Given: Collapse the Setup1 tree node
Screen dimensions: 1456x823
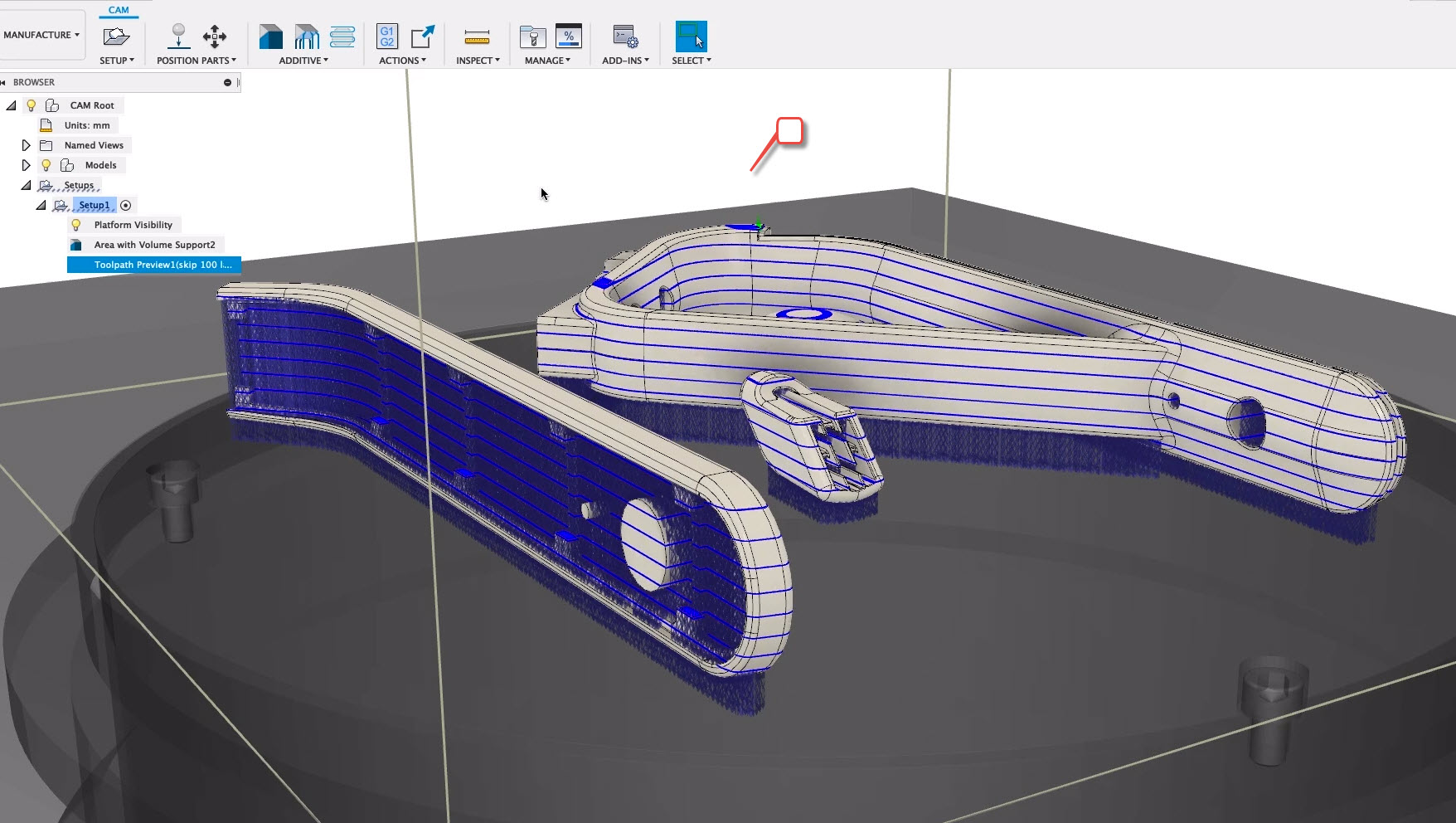Looking at the screenshot, I should tap(41, 205).
